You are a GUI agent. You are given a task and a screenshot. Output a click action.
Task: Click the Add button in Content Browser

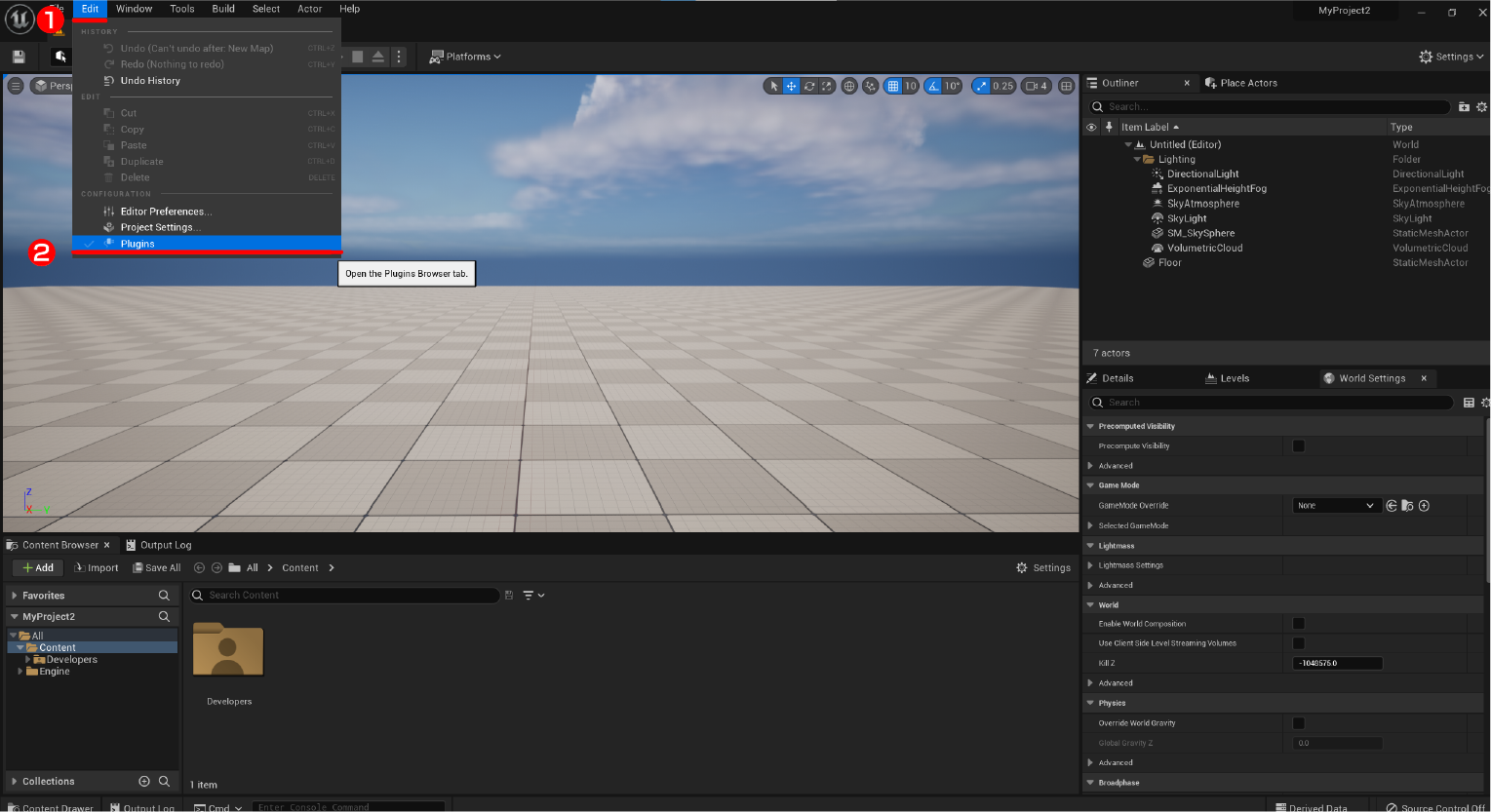tap(37, 567)
